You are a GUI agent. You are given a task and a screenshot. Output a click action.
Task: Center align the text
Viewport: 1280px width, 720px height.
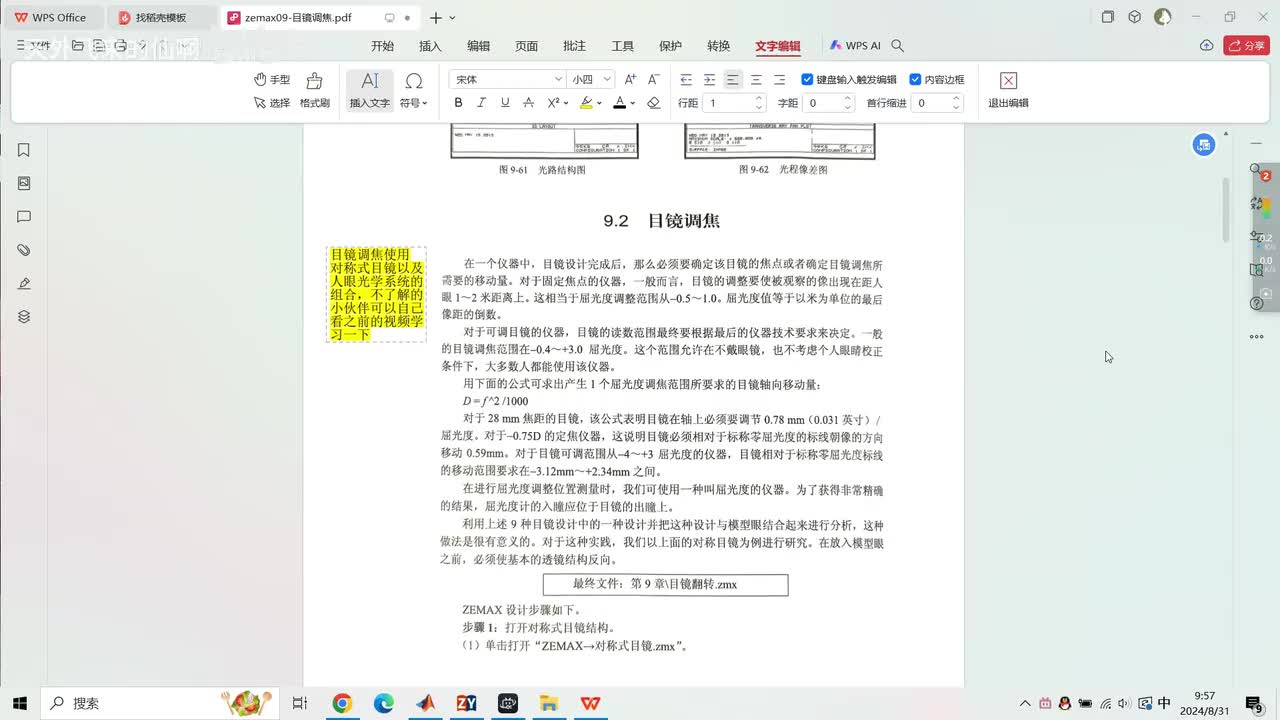click(x=756, y=79)
